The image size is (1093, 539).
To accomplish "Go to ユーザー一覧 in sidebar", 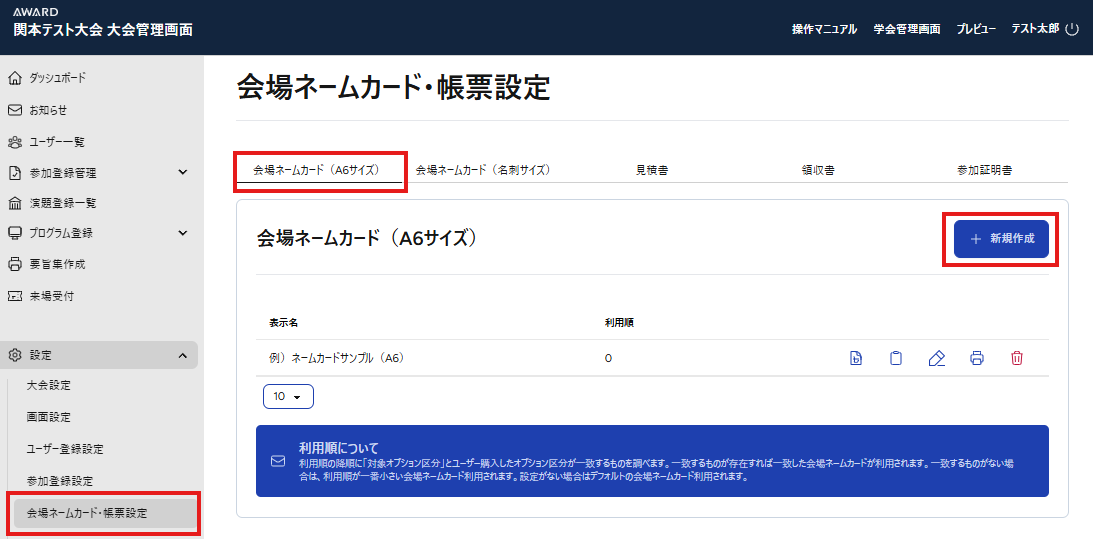I will tap(57, 142).
